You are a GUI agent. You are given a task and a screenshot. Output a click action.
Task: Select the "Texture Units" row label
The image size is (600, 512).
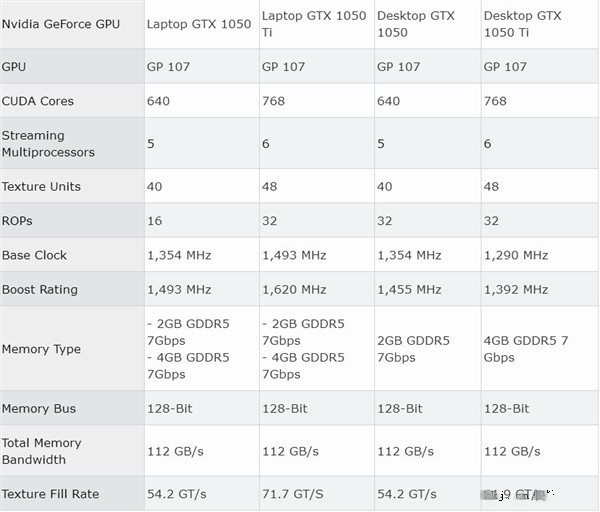(x=41, y=187)
